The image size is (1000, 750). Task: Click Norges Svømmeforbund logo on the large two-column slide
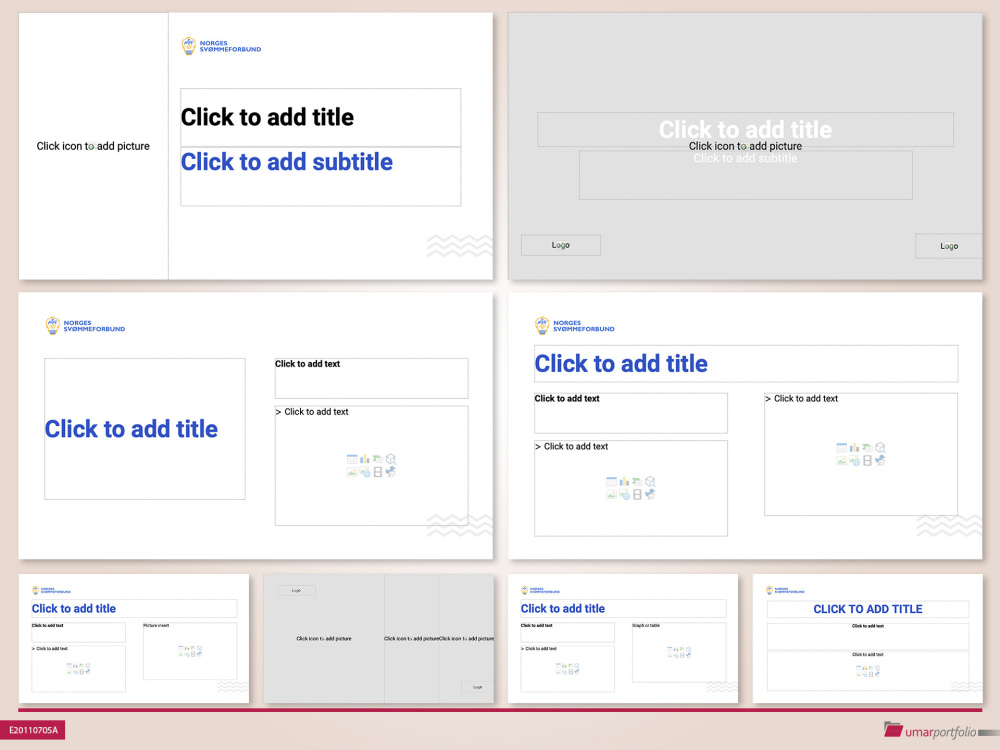575,326
